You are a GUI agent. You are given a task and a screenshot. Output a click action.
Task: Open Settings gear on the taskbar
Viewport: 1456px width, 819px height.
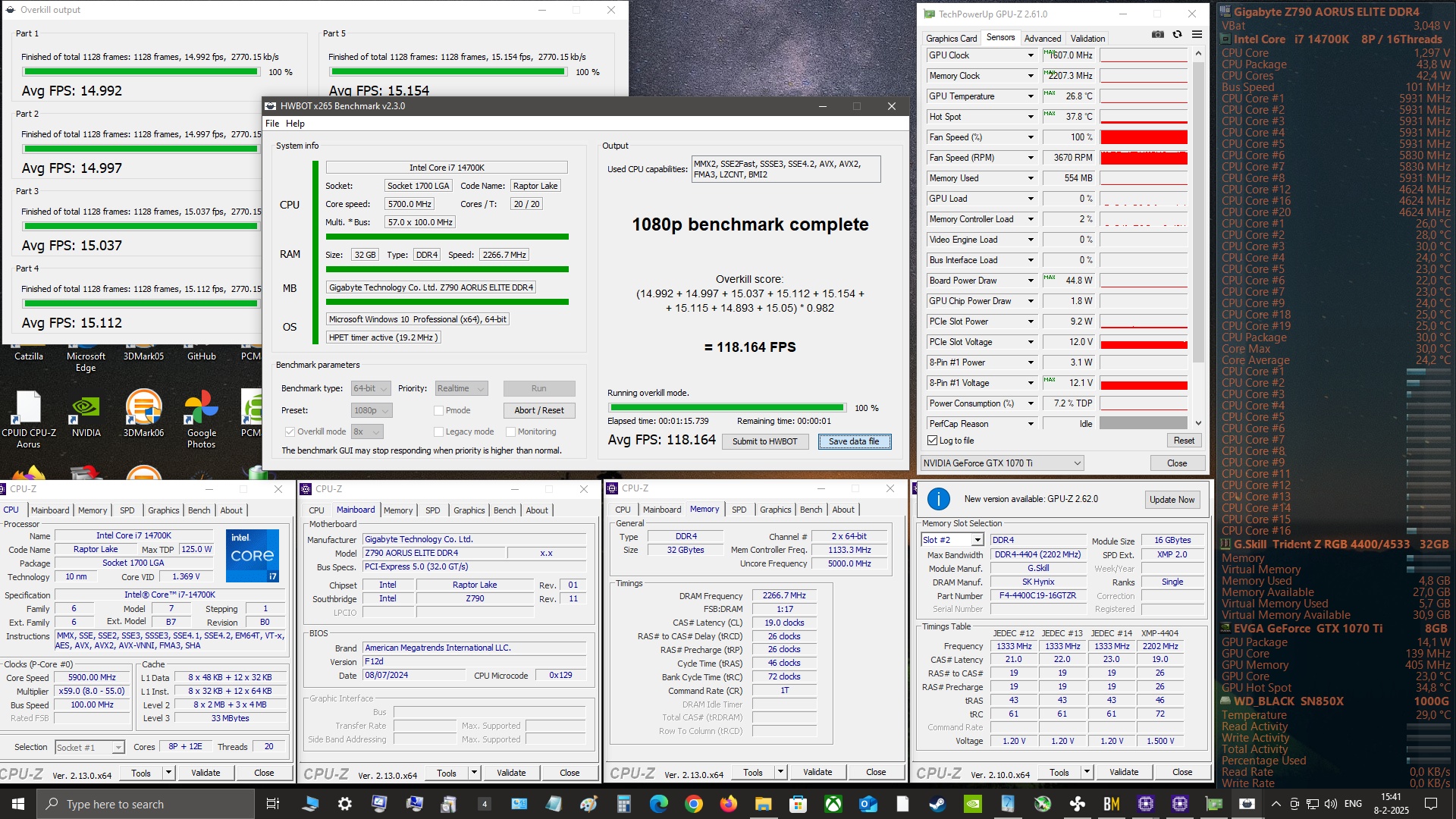(345, 804)
